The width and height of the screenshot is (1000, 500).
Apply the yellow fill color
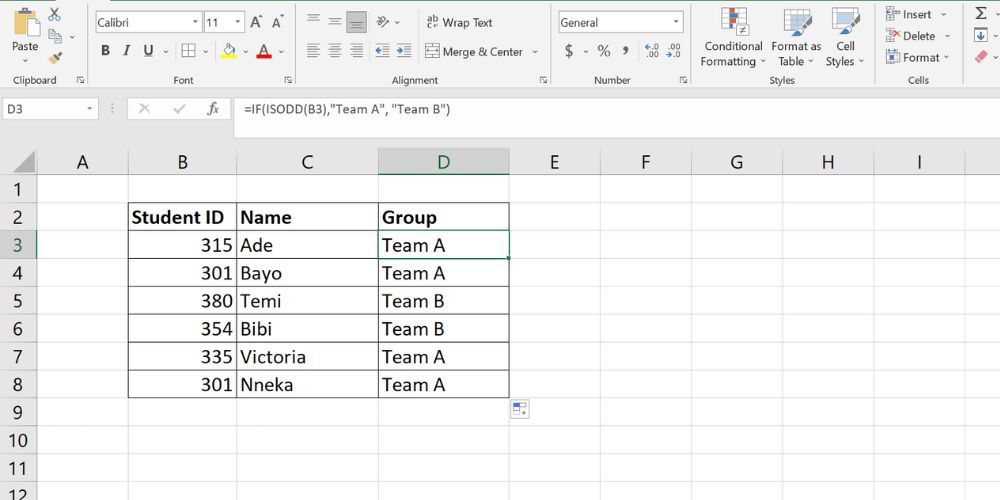229,51
